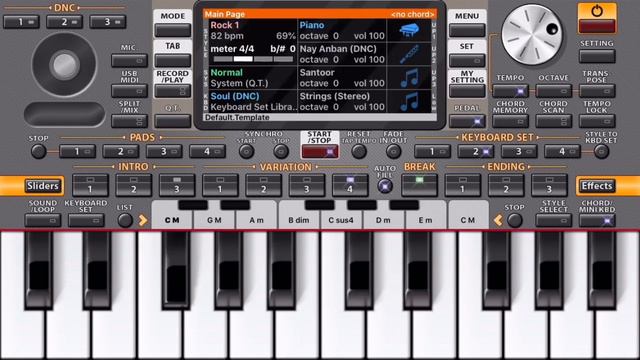The width and height of the screenshot is (640, 360).
Task: Toggle Chord Scan
Action: tap(553, 121)
